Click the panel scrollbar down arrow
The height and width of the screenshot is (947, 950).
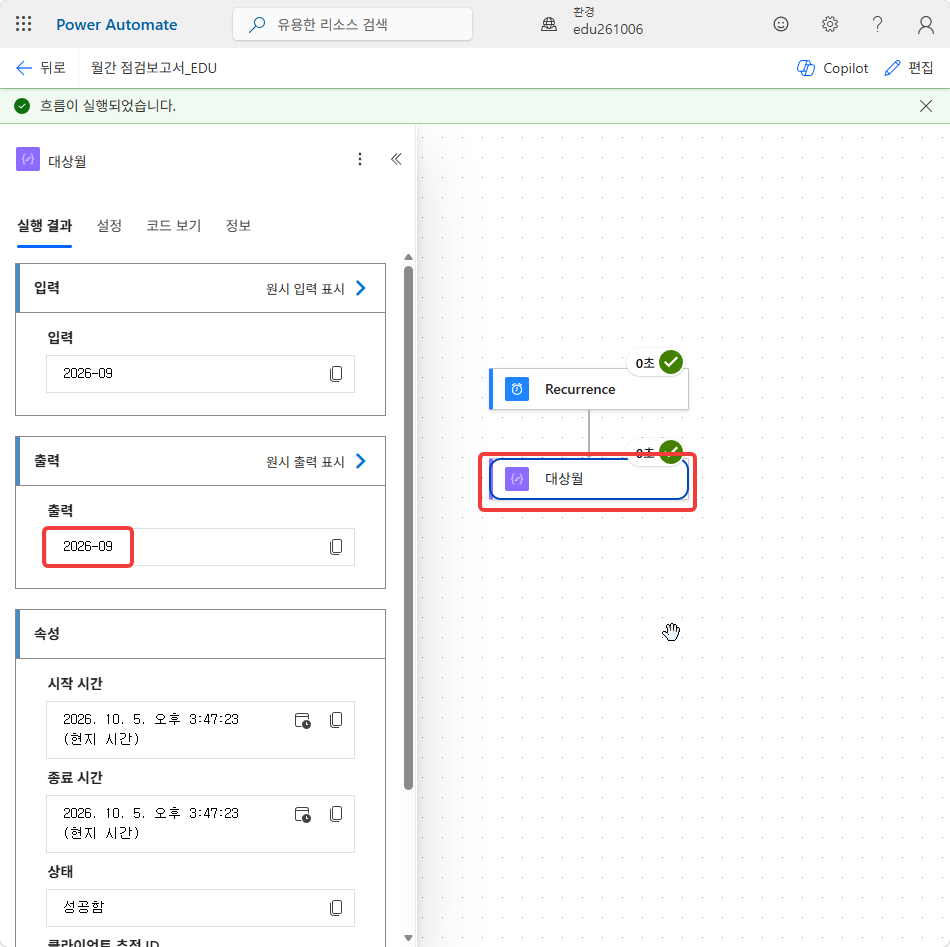(408, 938)
